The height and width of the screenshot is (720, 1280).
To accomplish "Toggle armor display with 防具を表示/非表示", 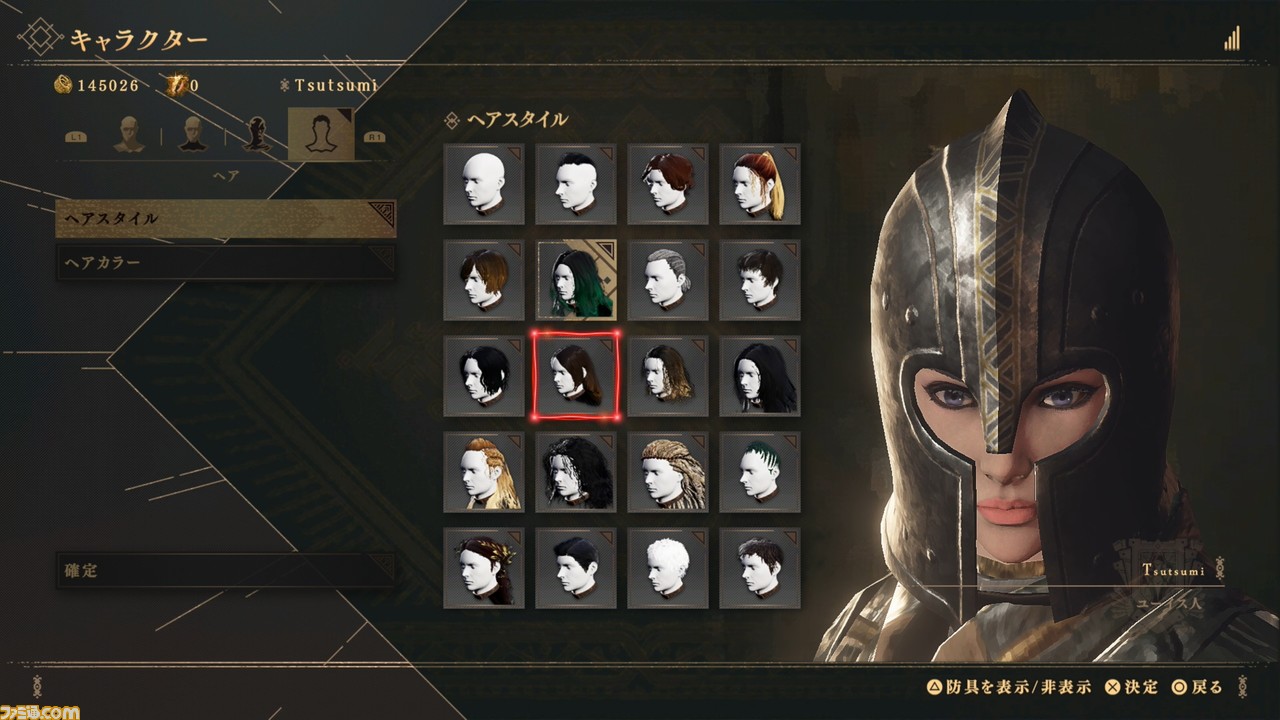I will (1009, 687).
